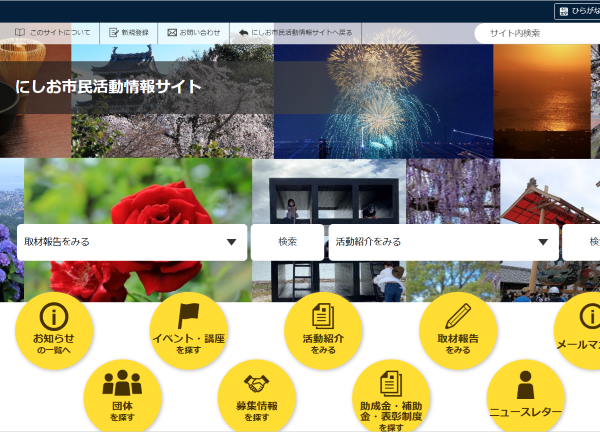This screenshot has width=600, height=432.
Task: Open the 団体を探す people icon
Action: coord(122,382)
